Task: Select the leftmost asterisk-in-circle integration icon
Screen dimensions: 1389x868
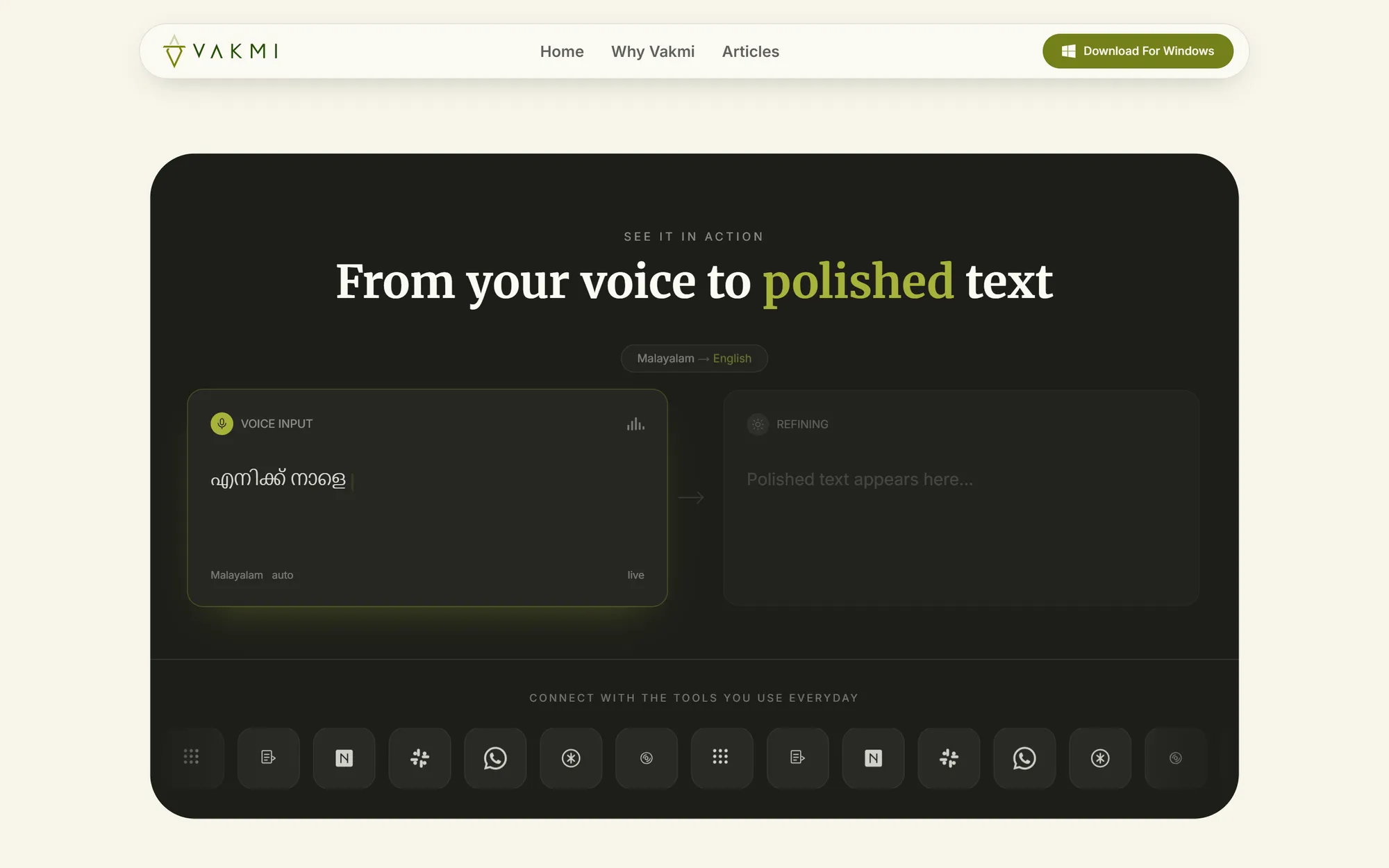Action: [571, 758]
